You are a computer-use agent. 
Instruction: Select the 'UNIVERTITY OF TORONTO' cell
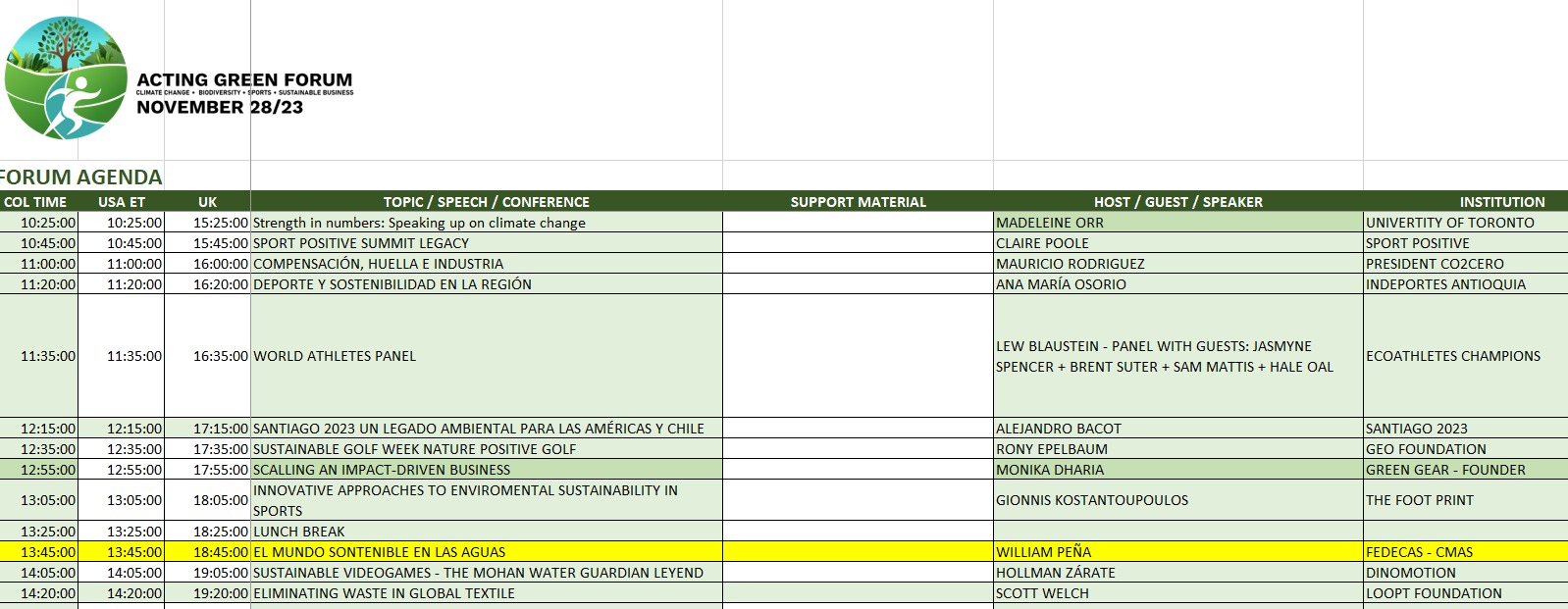pyautogui.click(x=1466, y=223)
